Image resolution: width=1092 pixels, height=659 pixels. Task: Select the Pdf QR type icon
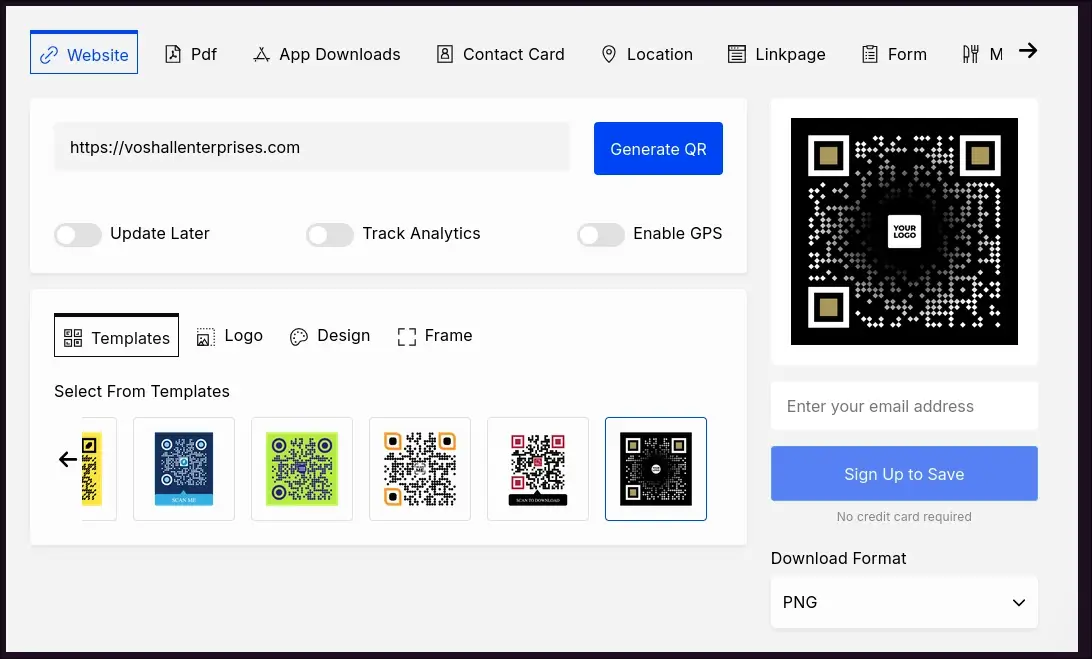tap(173, 54)
